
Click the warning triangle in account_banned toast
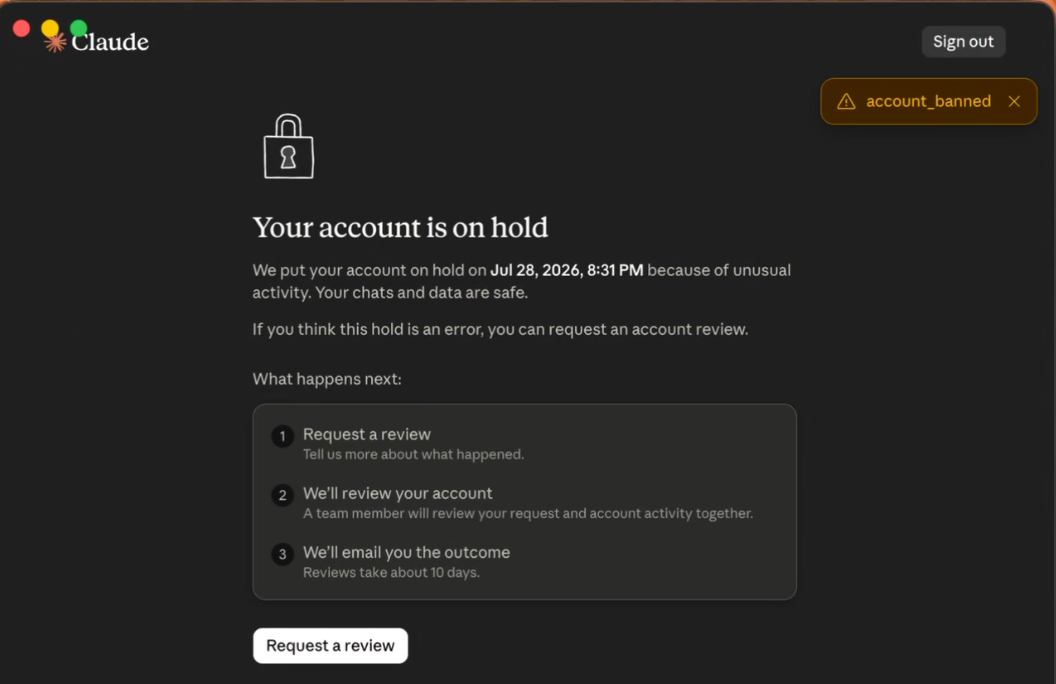(x=846, y=102)
